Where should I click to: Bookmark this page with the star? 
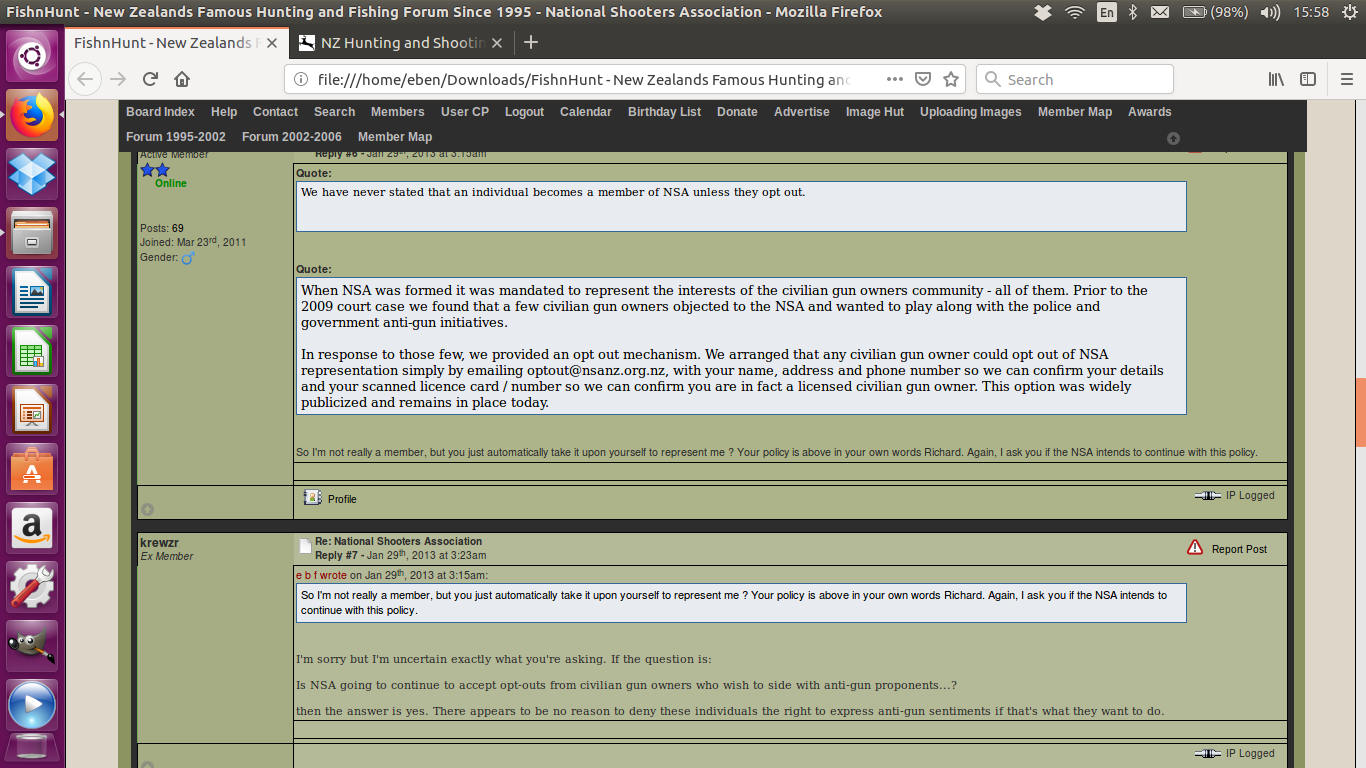point(951,79)
